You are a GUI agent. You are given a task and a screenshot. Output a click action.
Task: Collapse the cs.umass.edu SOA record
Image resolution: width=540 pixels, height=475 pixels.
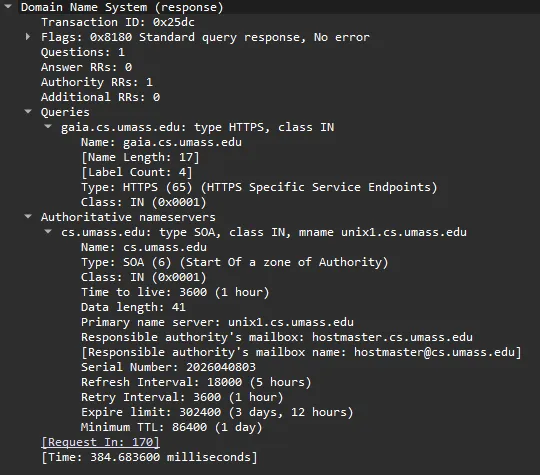(48, 231)
